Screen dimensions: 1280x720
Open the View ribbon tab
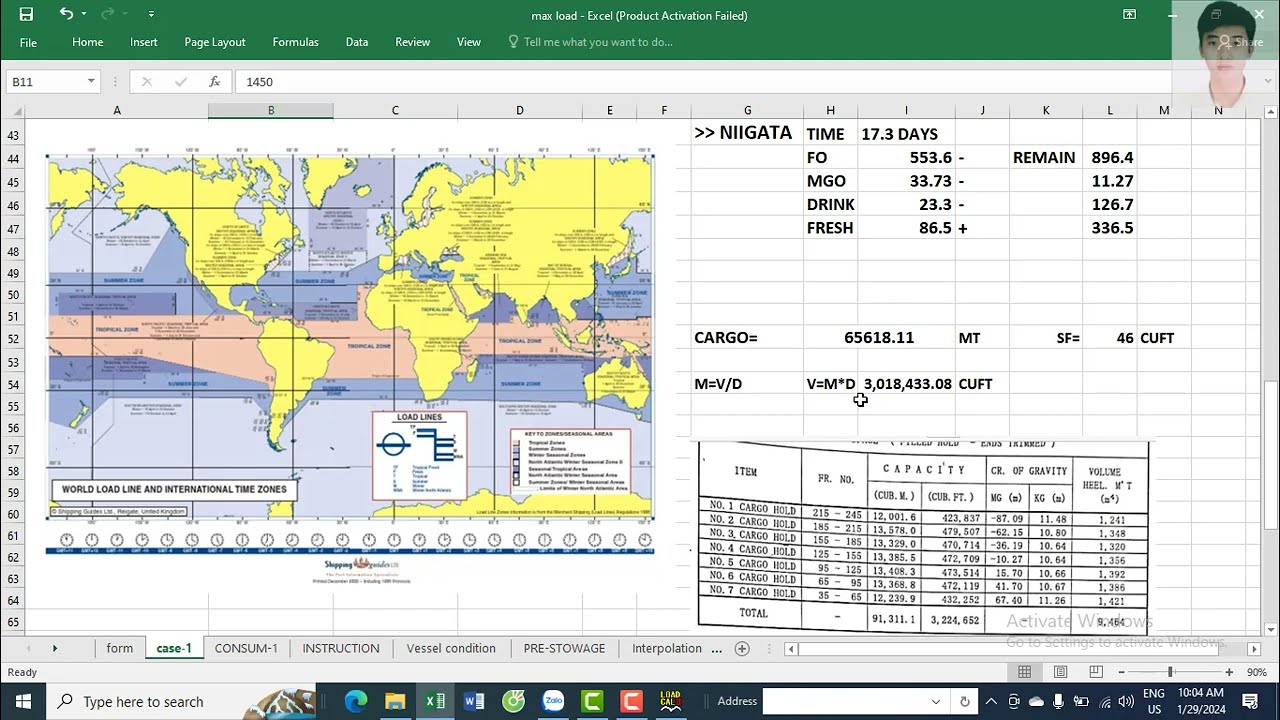pos(468,42)
